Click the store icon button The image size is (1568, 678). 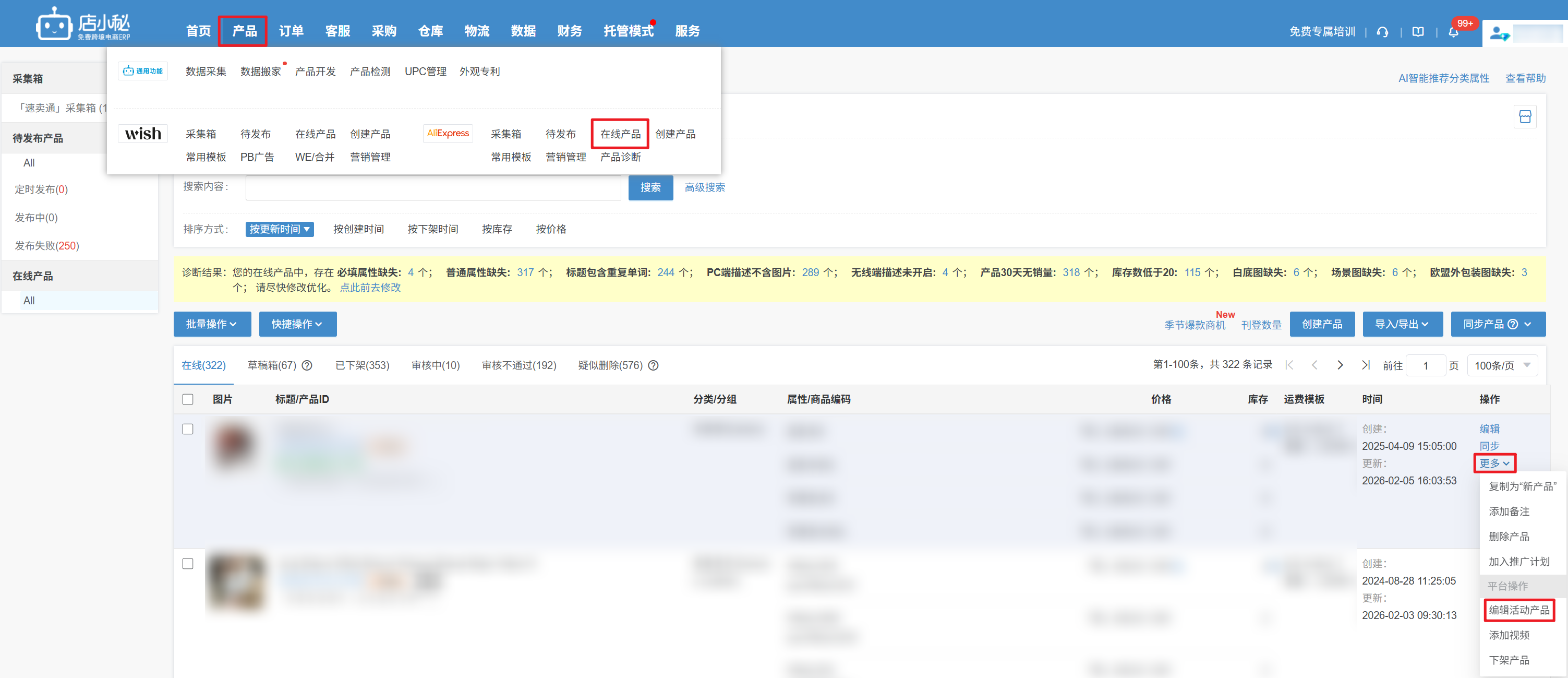1525,117
